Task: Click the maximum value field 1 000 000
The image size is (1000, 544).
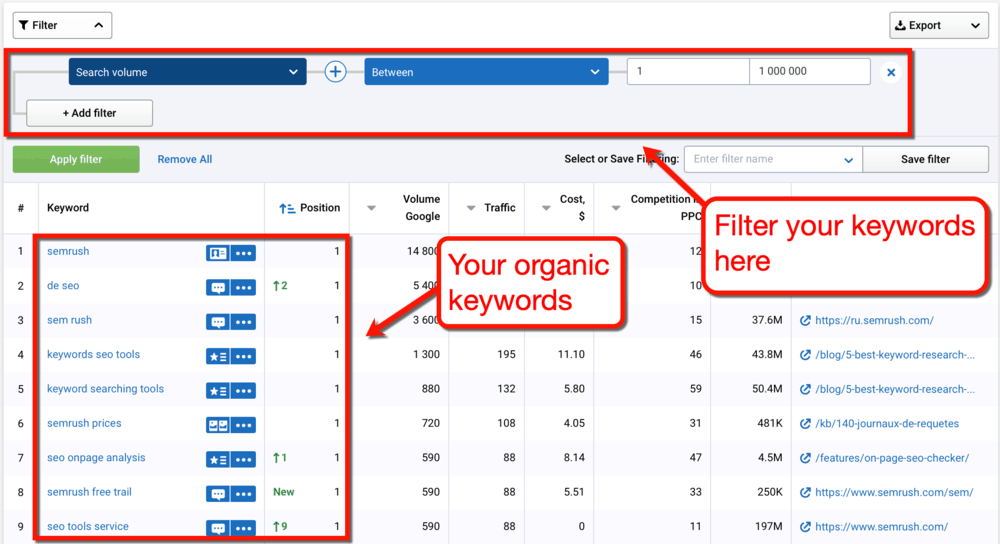Action: (809, 71)
